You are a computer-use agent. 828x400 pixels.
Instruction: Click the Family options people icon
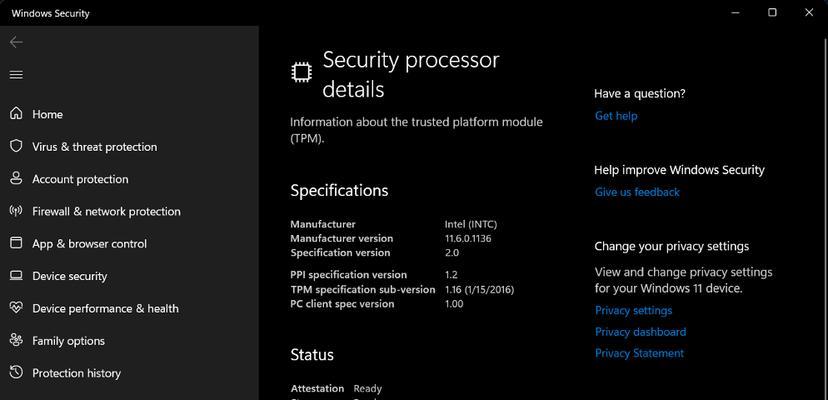pos(16,341)
